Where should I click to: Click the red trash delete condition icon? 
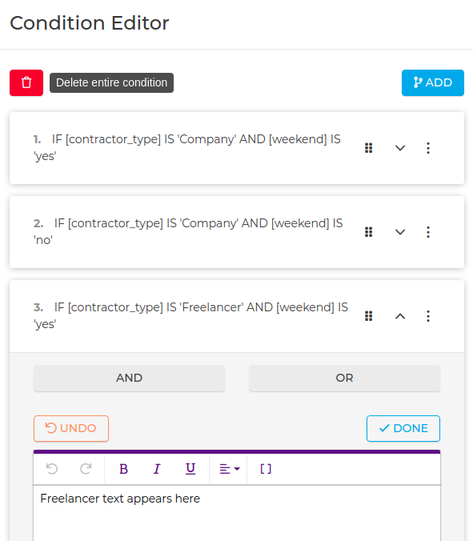[26, 83]
